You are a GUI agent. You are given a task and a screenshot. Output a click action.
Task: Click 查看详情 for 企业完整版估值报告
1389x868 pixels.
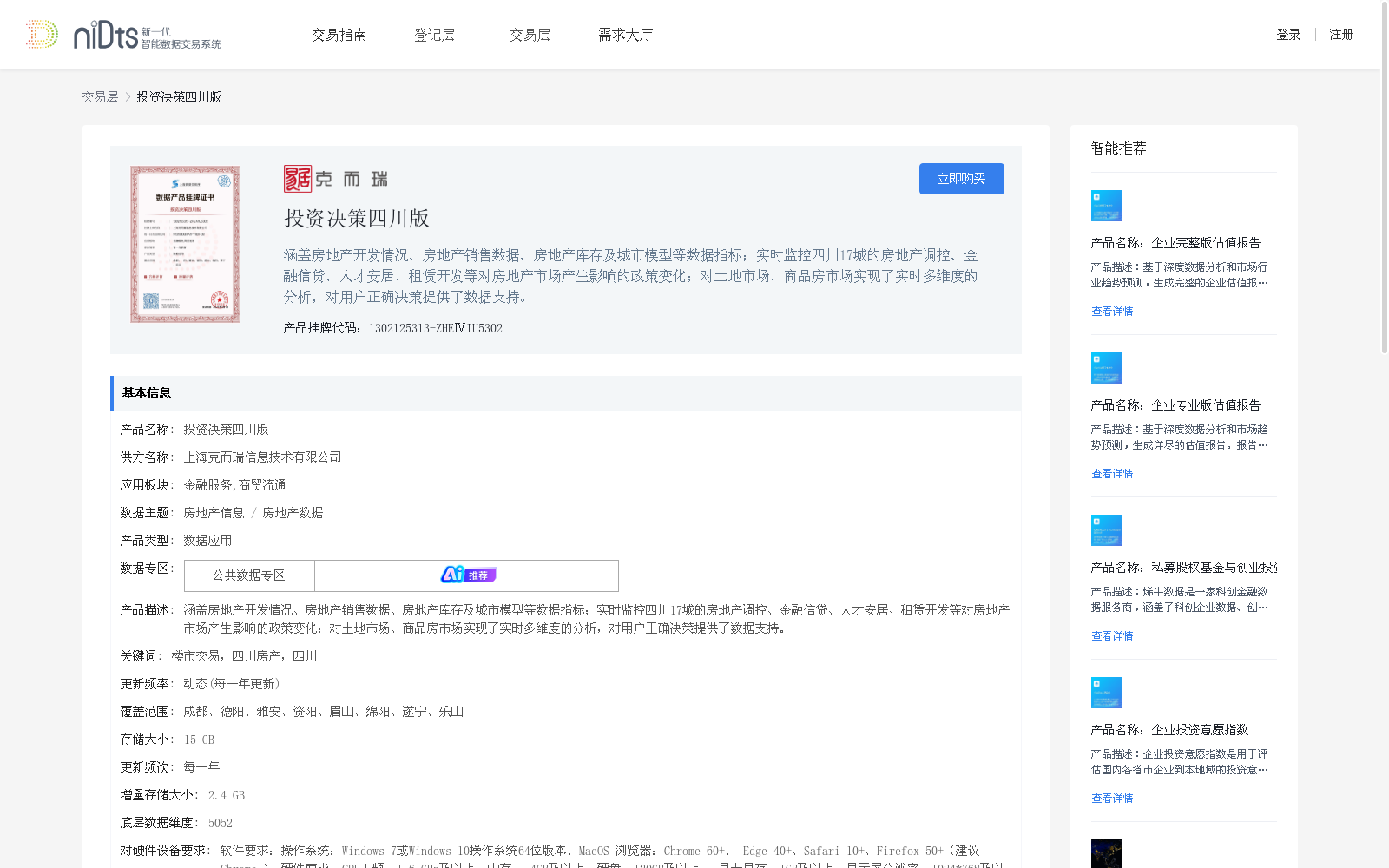[1112, 312]
